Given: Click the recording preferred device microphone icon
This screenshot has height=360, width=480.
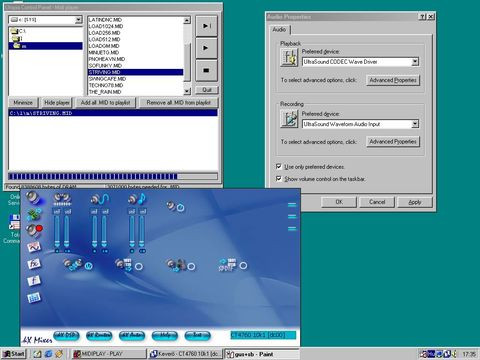Looking at the screenshot, I should click(289, 119).
